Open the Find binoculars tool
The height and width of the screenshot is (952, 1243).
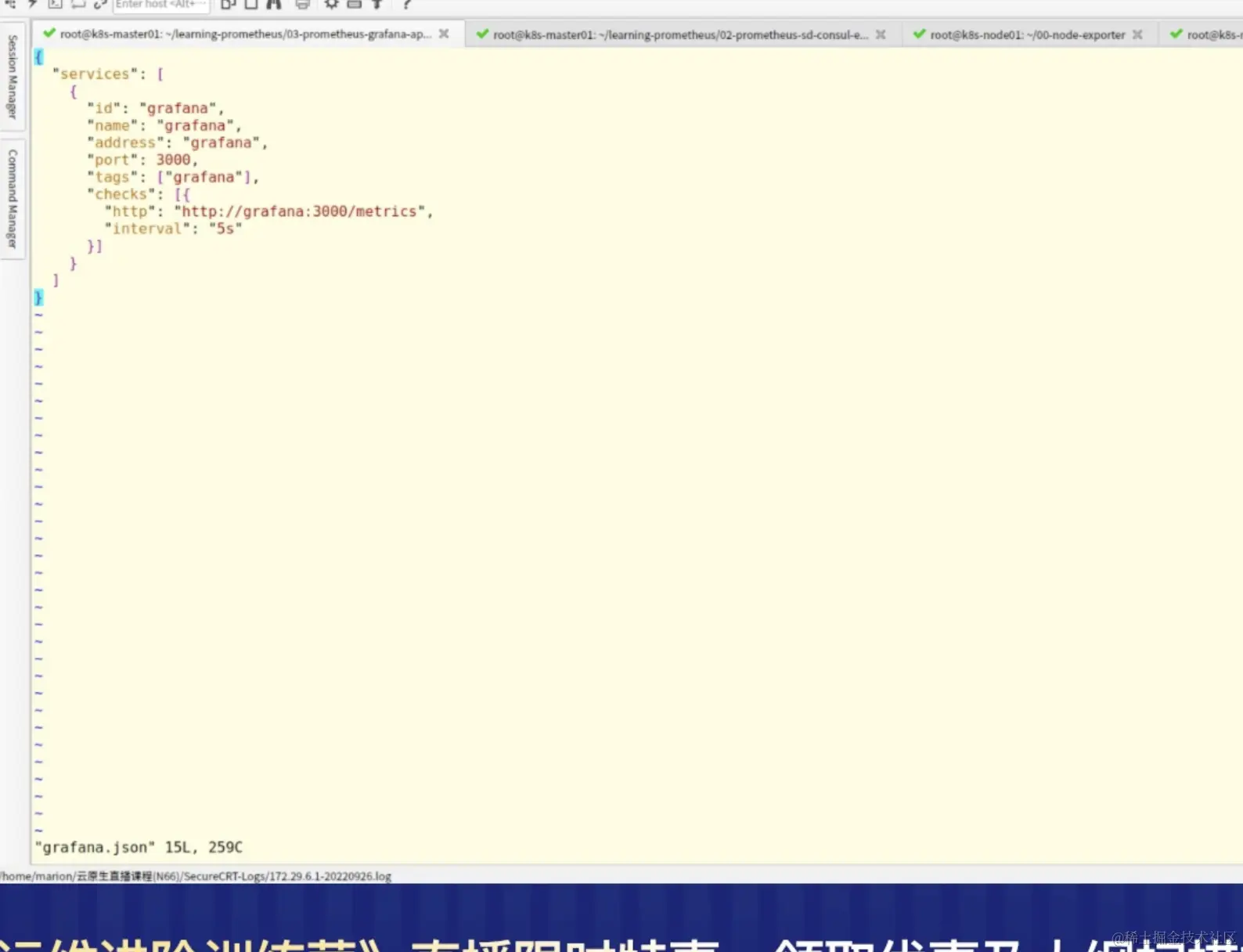click(274, 4)
